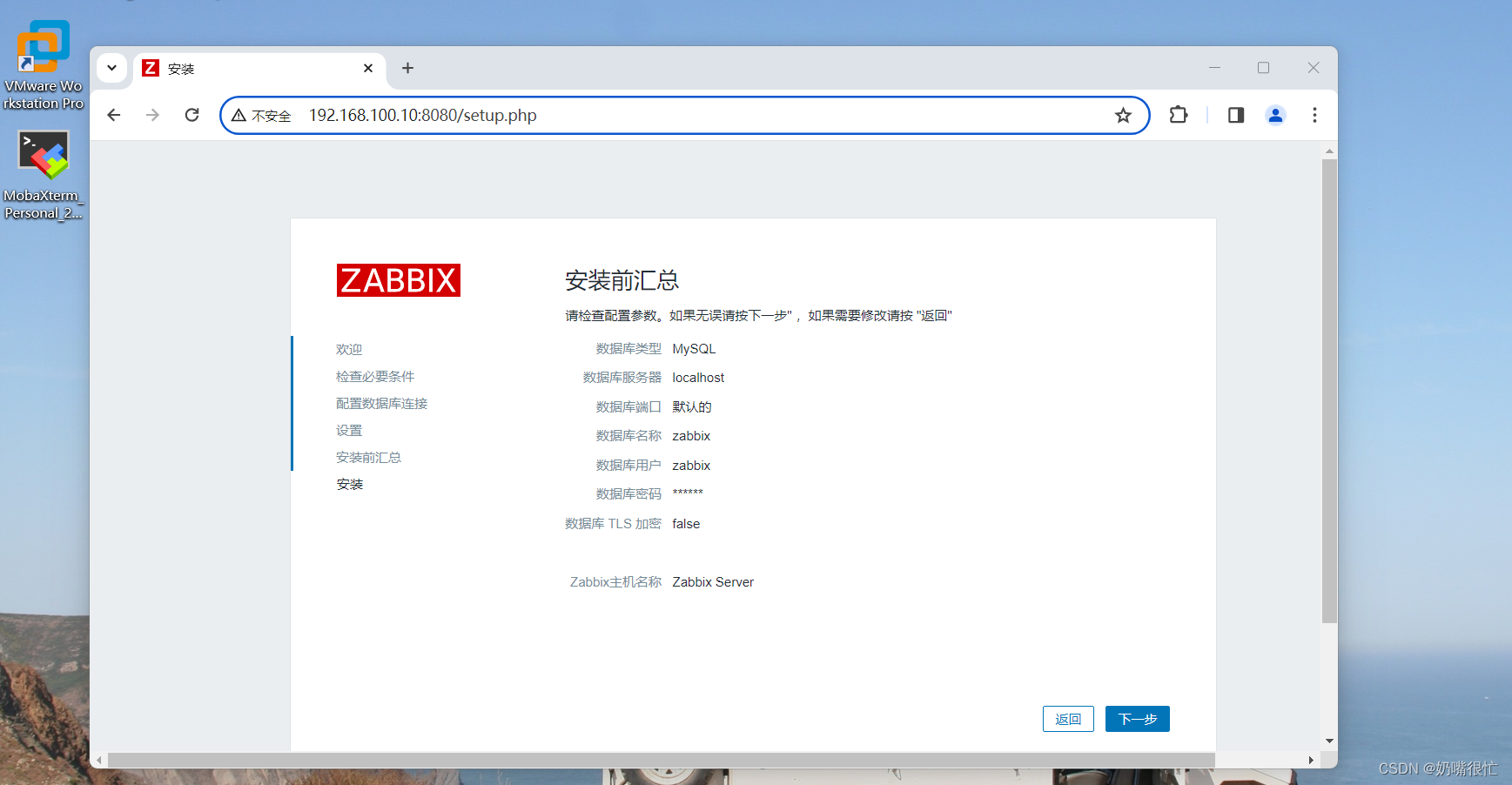
Task: View the 不安全 site security warning
Action: click(261, 116)
